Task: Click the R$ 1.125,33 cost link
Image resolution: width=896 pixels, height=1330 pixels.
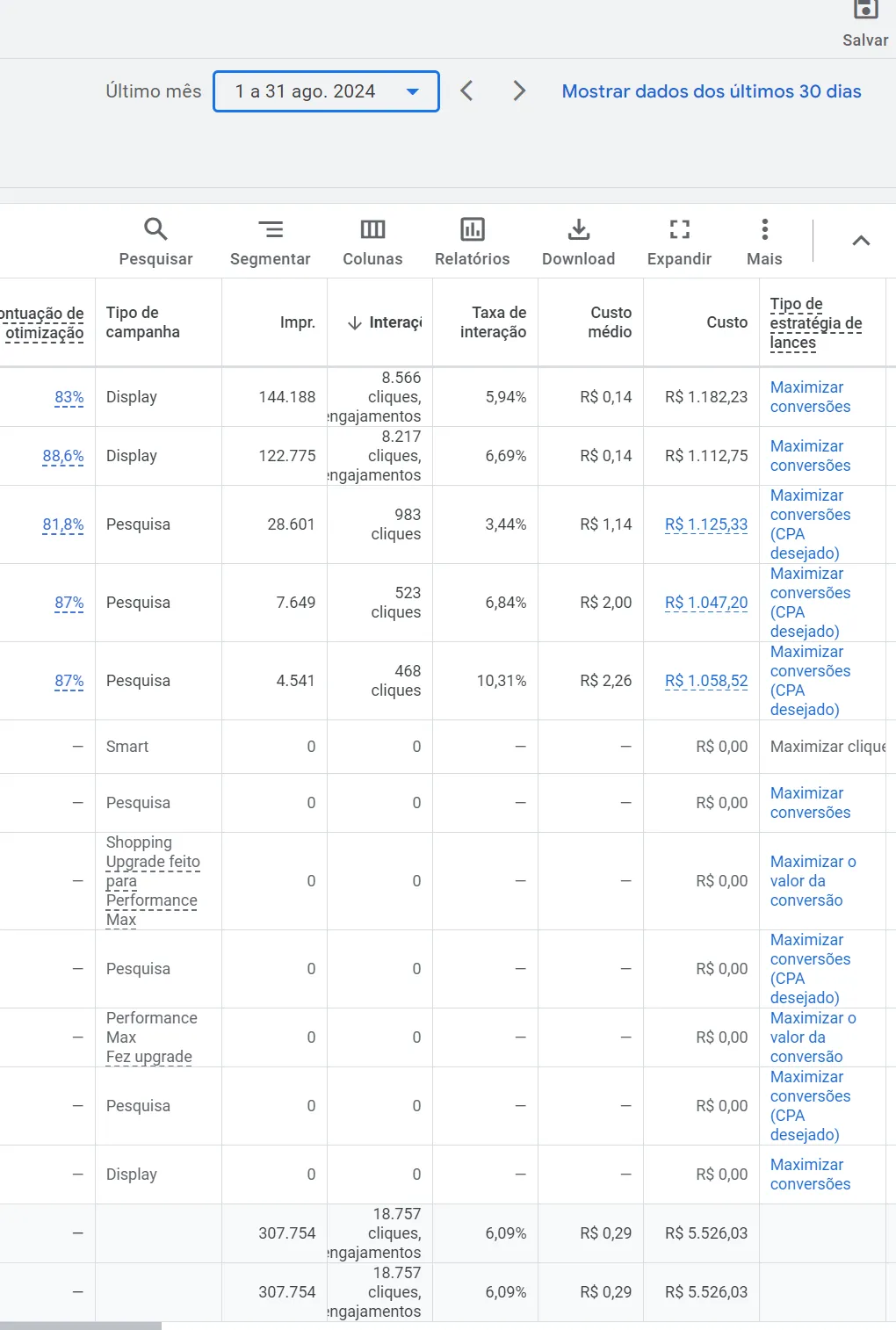Action: pos(705,524)
